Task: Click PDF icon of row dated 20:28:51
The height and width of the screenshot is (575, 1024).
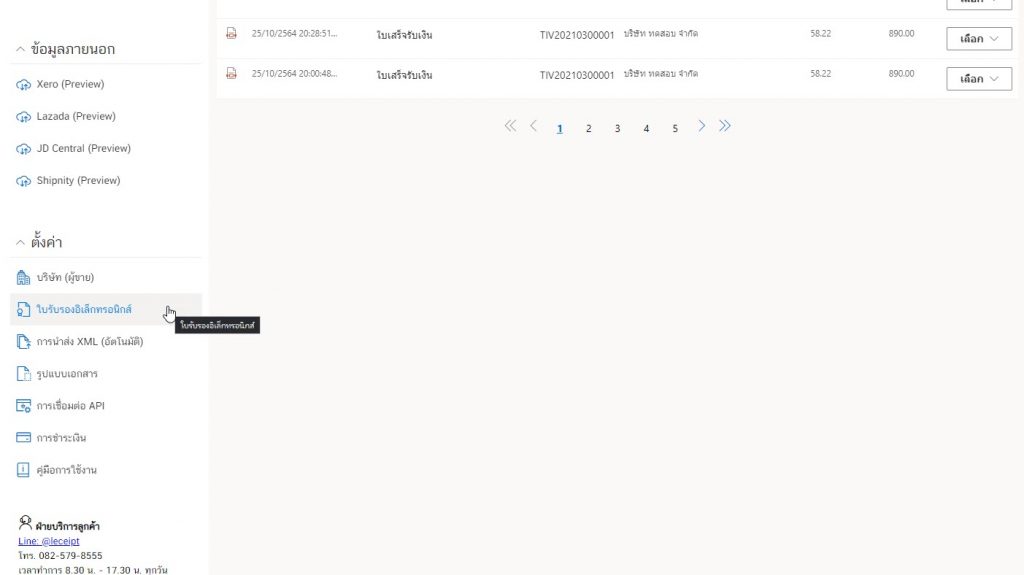Action: 231,33
